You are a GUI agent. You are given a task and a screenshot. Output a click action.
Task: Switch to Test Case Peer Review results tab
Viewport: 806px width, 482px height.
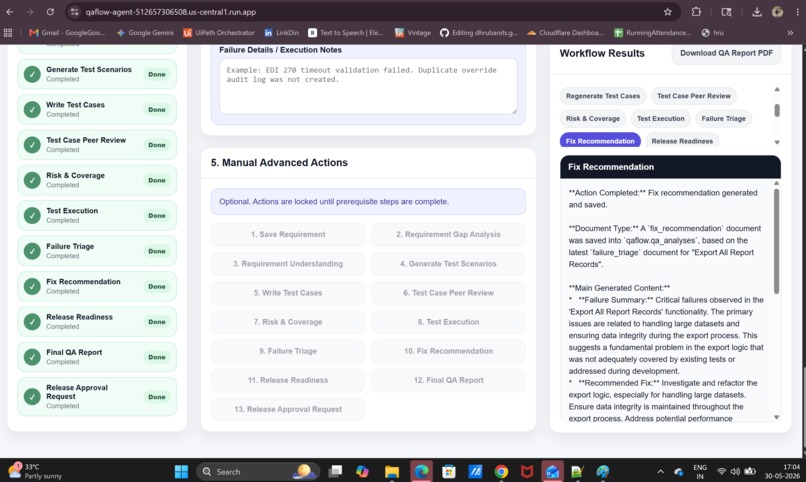click(693, 96)
